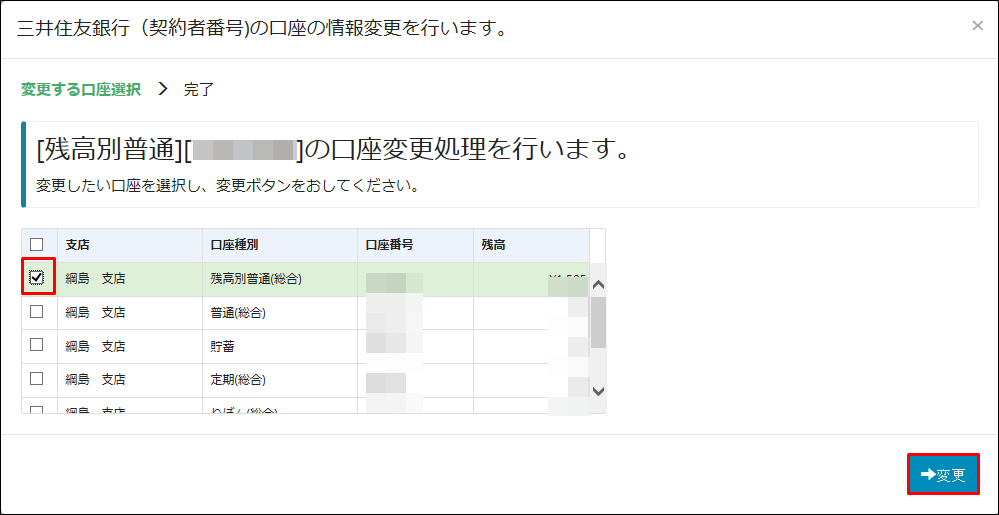
Task: Close the dialog with the × button
Action: 977,25
